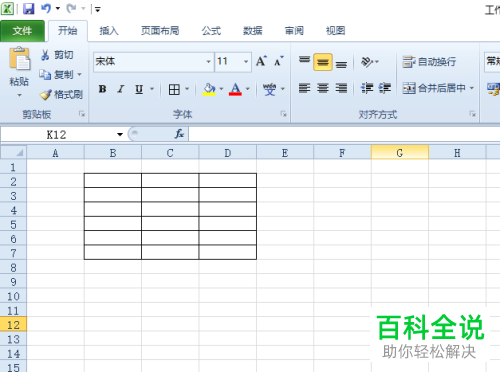The image size is (500, 372).
Task: Open the 对齐方式 dialog launcher
Action: (472, 114)
